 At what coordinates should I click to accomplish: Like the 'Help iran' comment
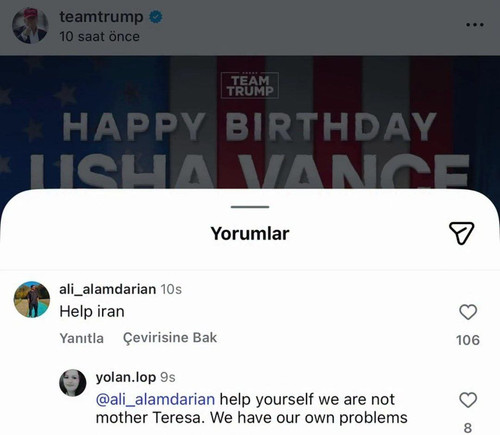[468, 312]
